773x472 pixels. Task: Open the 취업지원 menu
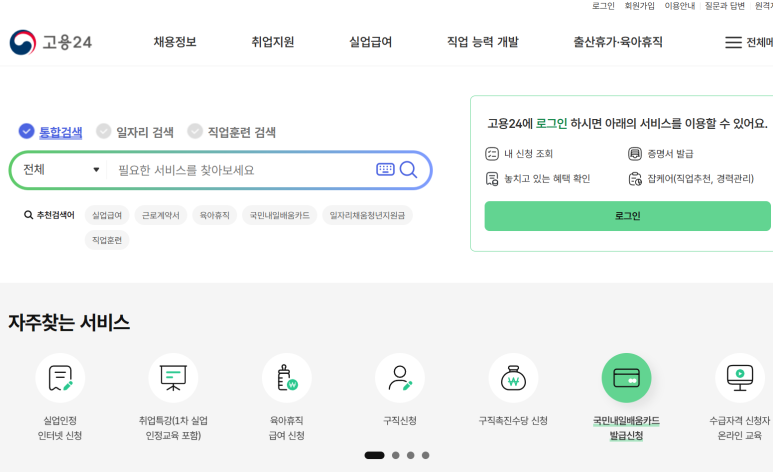tap(273, 42)
